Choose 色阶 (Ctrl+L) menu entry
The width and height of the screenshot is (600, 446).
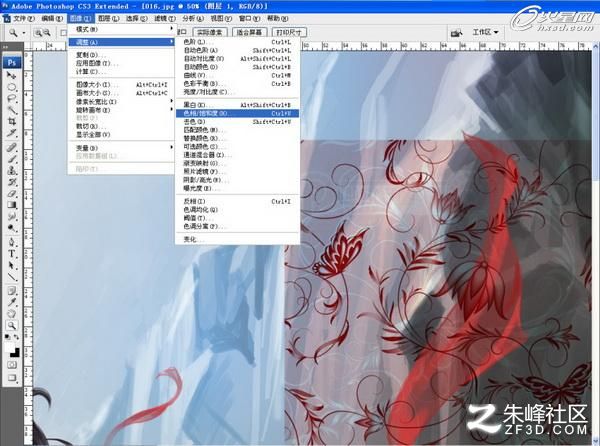pos(237,42)
